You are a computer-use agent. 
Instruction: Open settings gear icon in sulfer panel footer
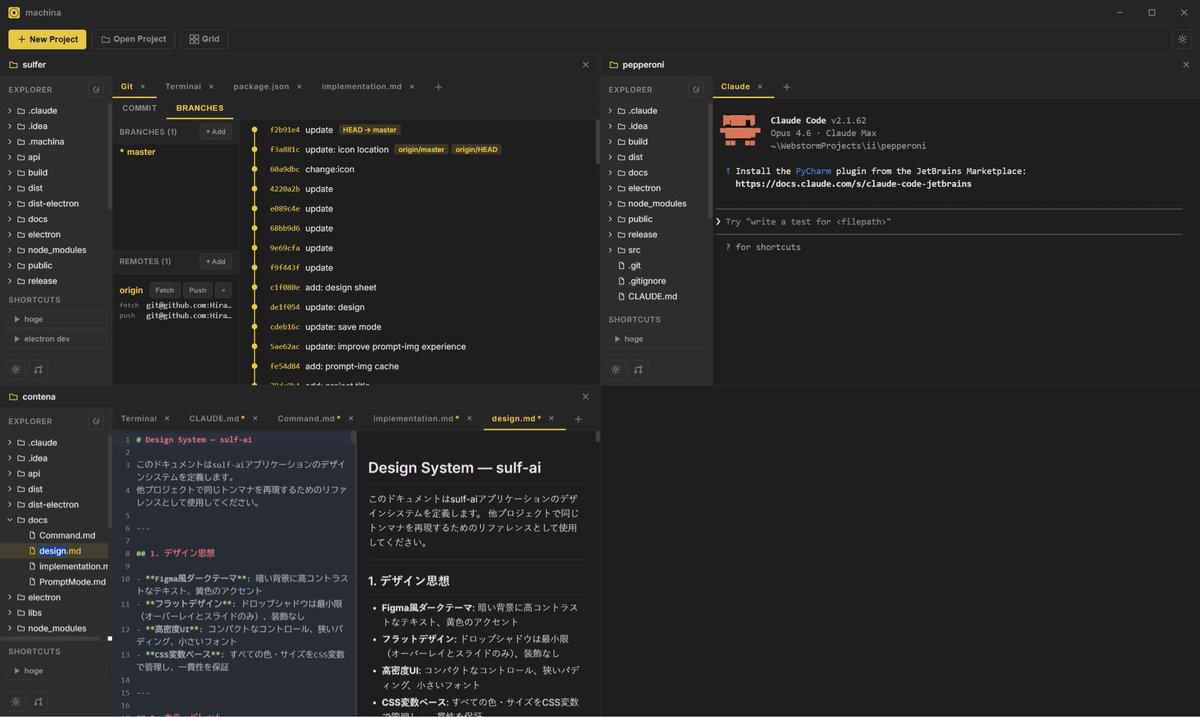click(x=15, y=369)
